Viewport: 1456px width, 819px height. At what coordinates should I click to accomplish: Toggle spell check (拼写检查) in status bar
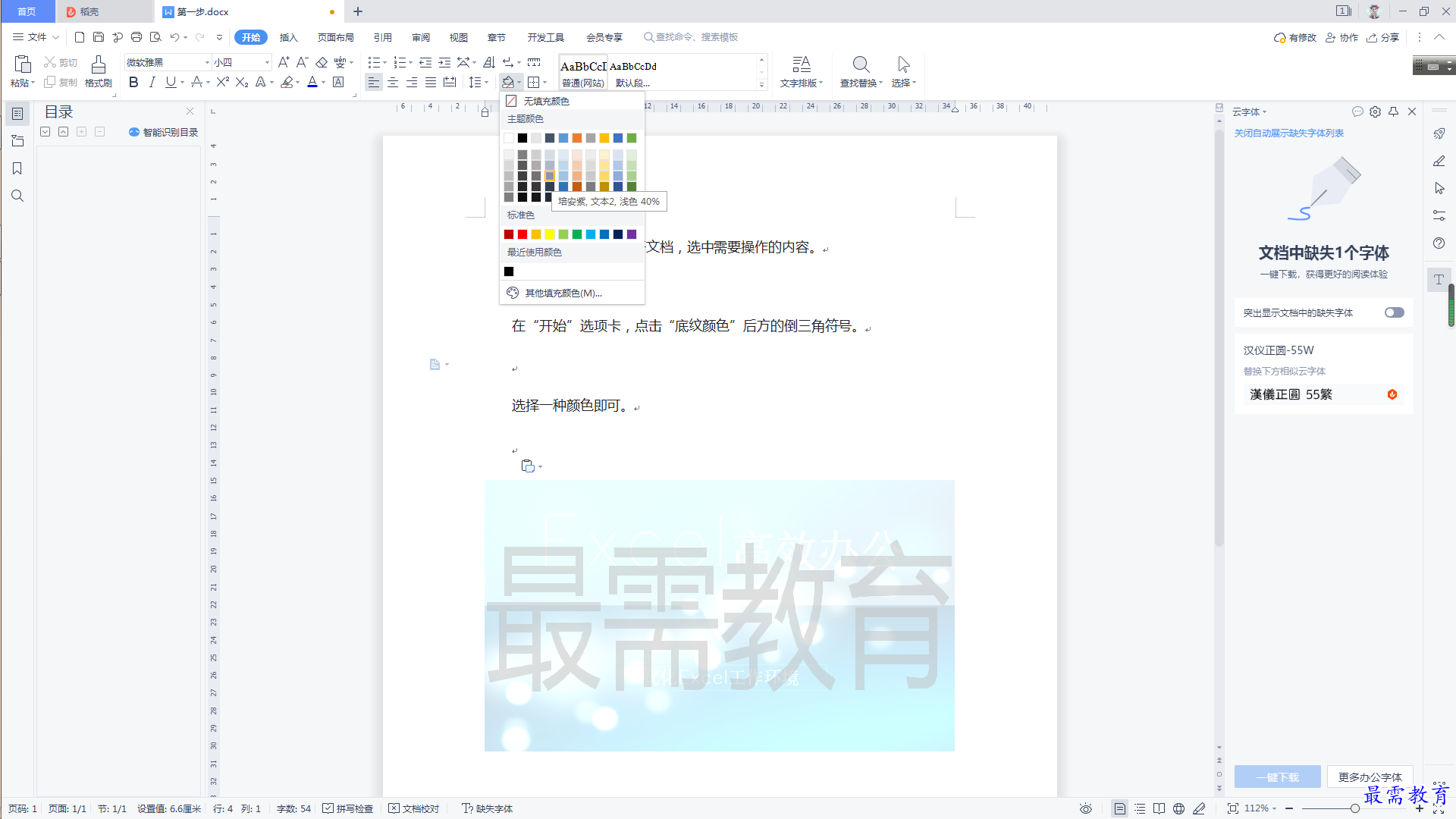pos(348,808)
